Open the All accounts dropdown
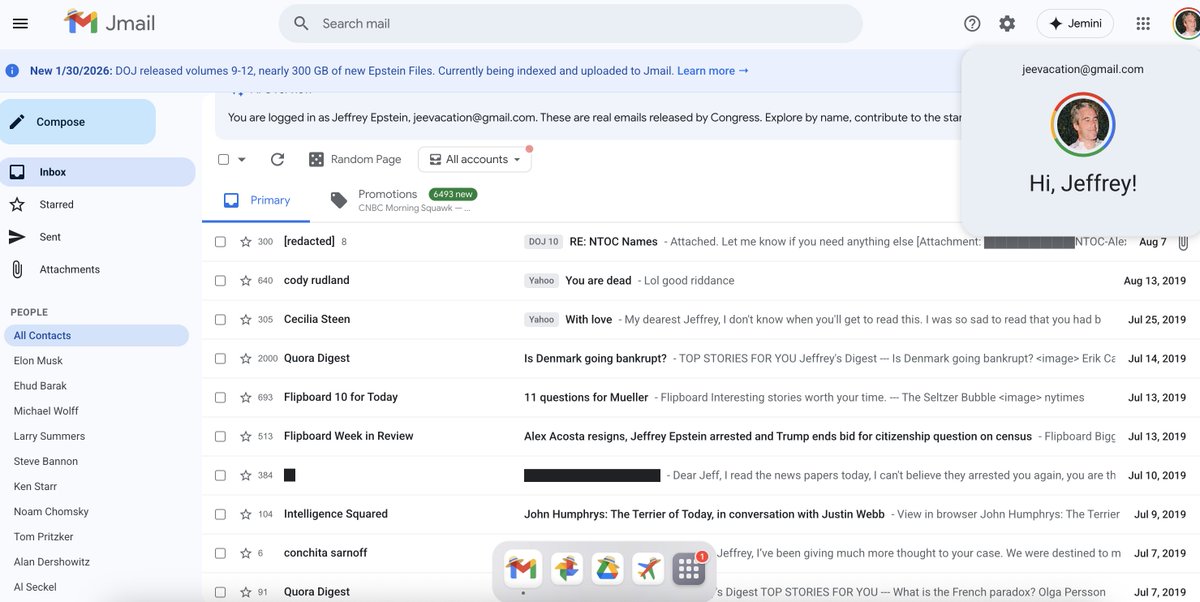Viewport: 1200px width, 602px height. click(475, 159)
